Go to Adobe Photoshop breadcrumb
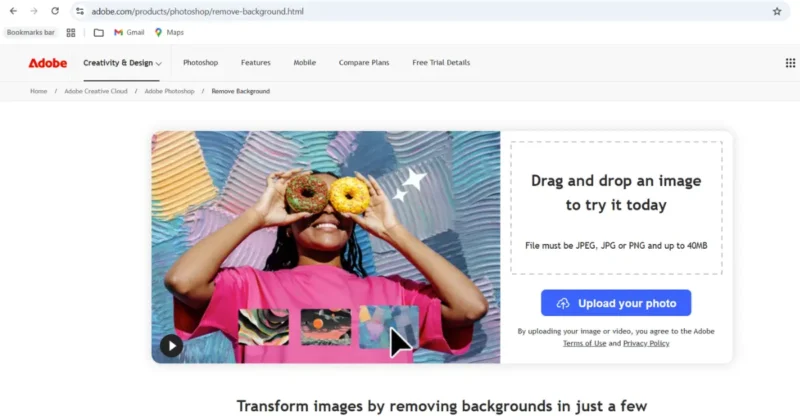The height and width of the screenshot is (420, 800). (169, 91)
